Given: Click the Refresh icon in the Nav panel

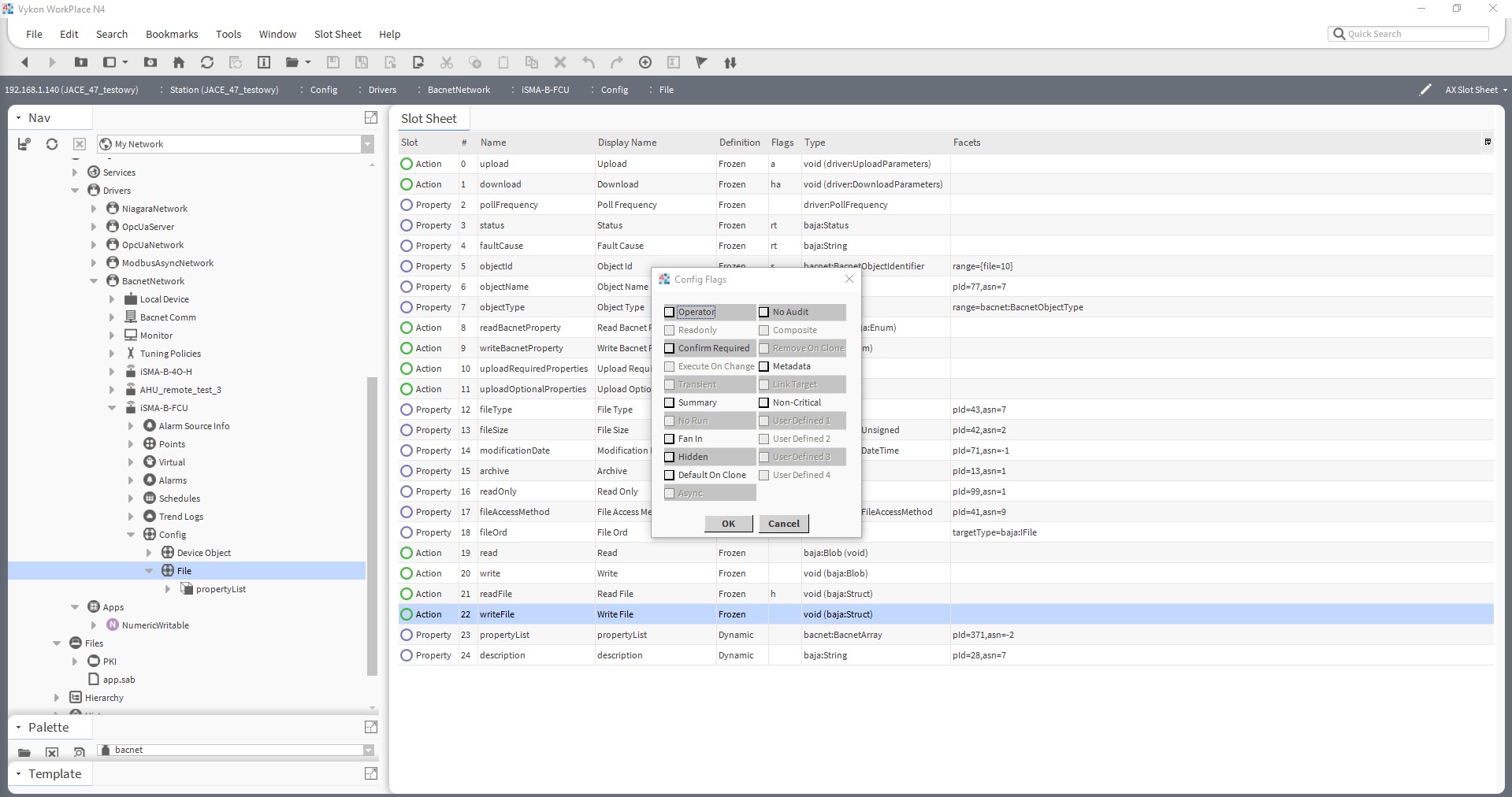Looking at the screenshot, I should click(x=51, y=144).
